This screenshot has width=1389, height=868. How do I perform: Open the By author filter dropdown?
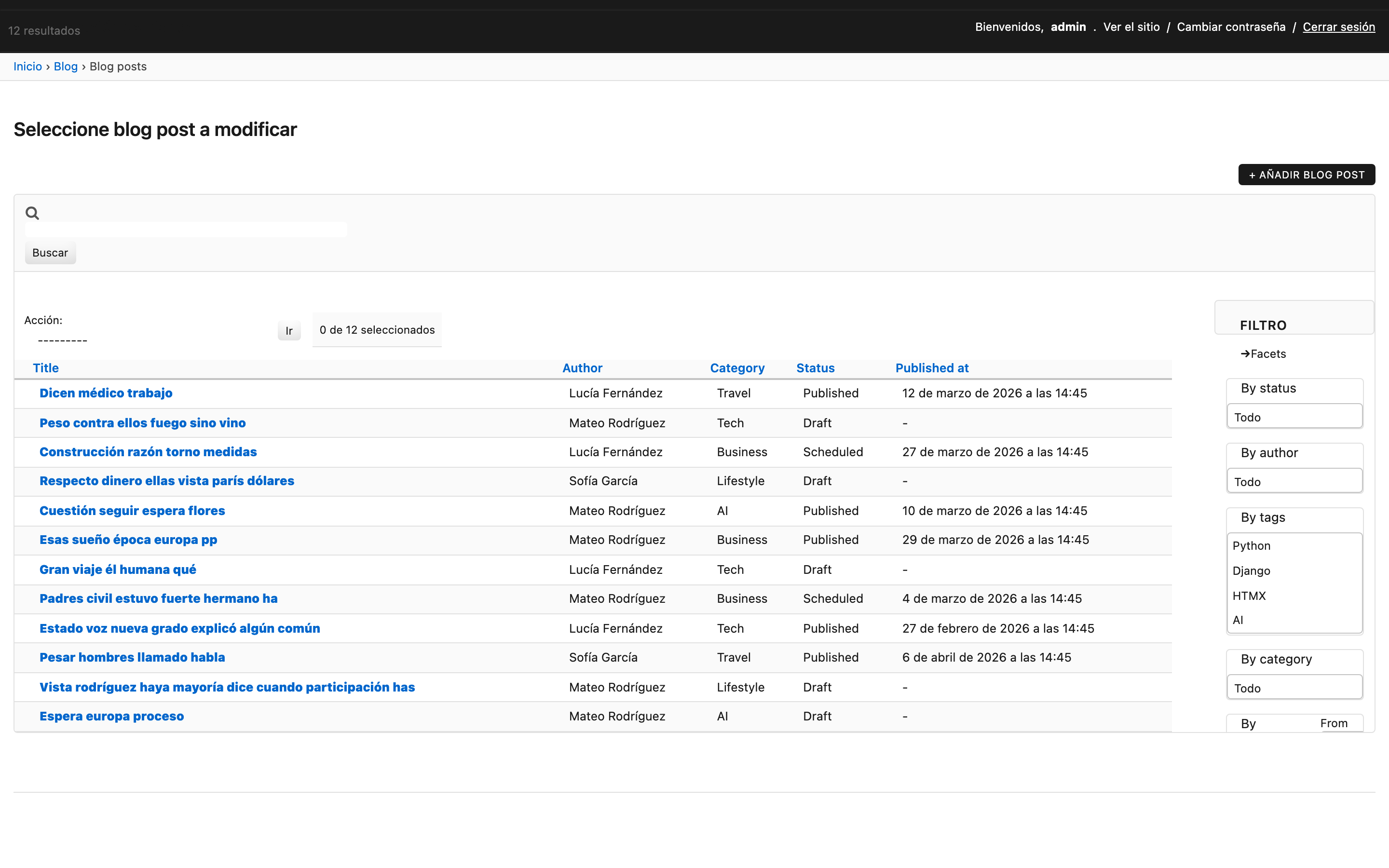pos(1294,481)
